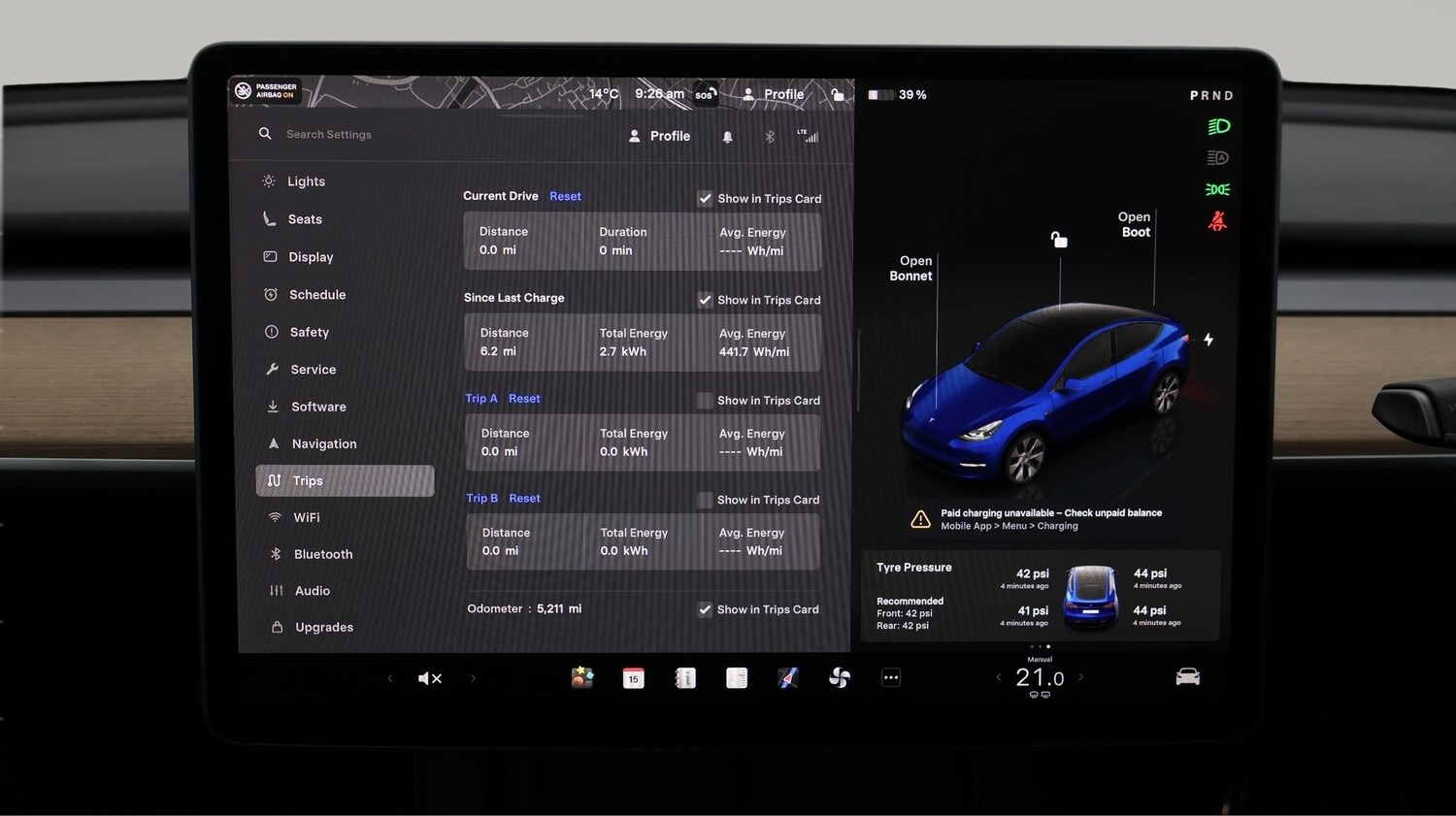Enable Show in Trips Card for Trip A
This screenshot has width=1456, height=816.
(704, 400)
